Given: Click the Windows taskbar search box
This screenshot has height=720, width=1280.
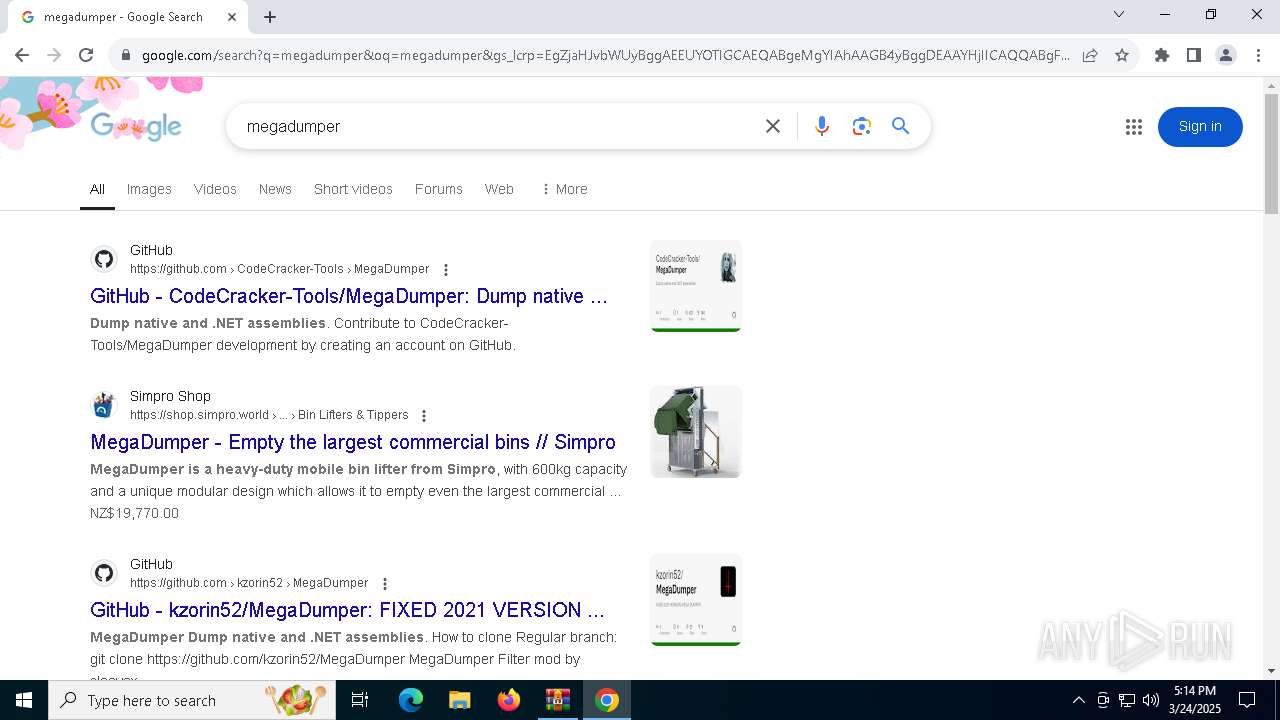Looking at the screenshot, I should pos(192,700).
